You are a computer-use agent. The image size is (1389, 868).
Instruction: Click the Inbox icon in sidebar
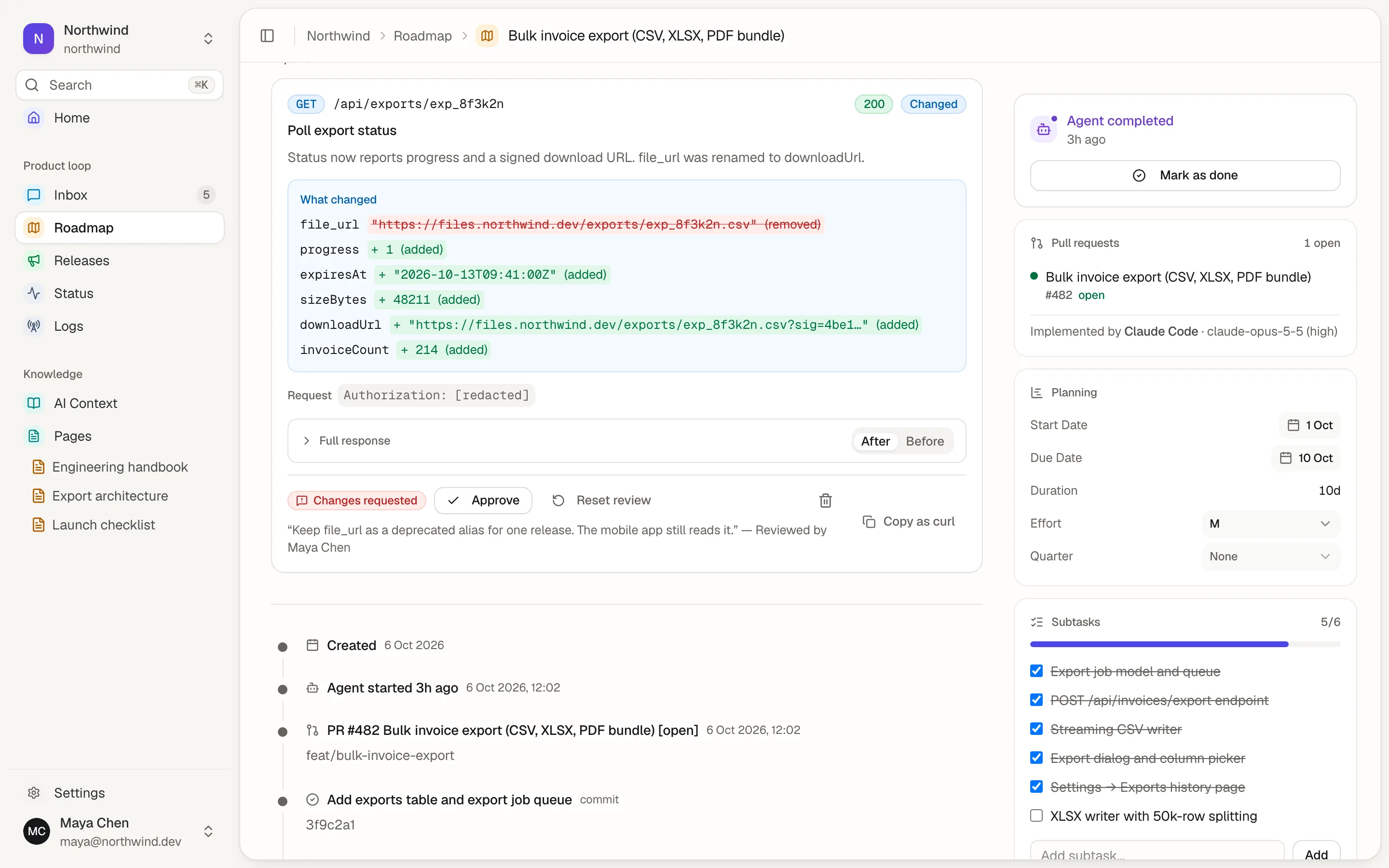[x=34, y=195]
